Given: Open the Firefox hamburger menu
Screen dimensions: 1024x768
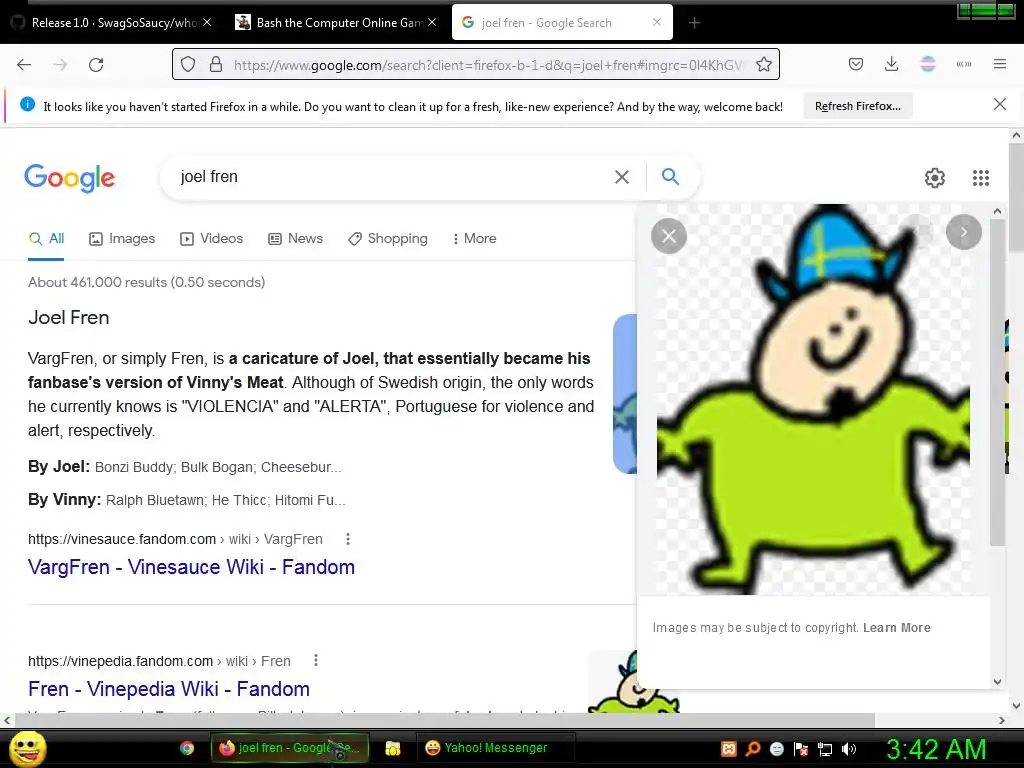Looking at the screenshot, I should coord(999,64).
